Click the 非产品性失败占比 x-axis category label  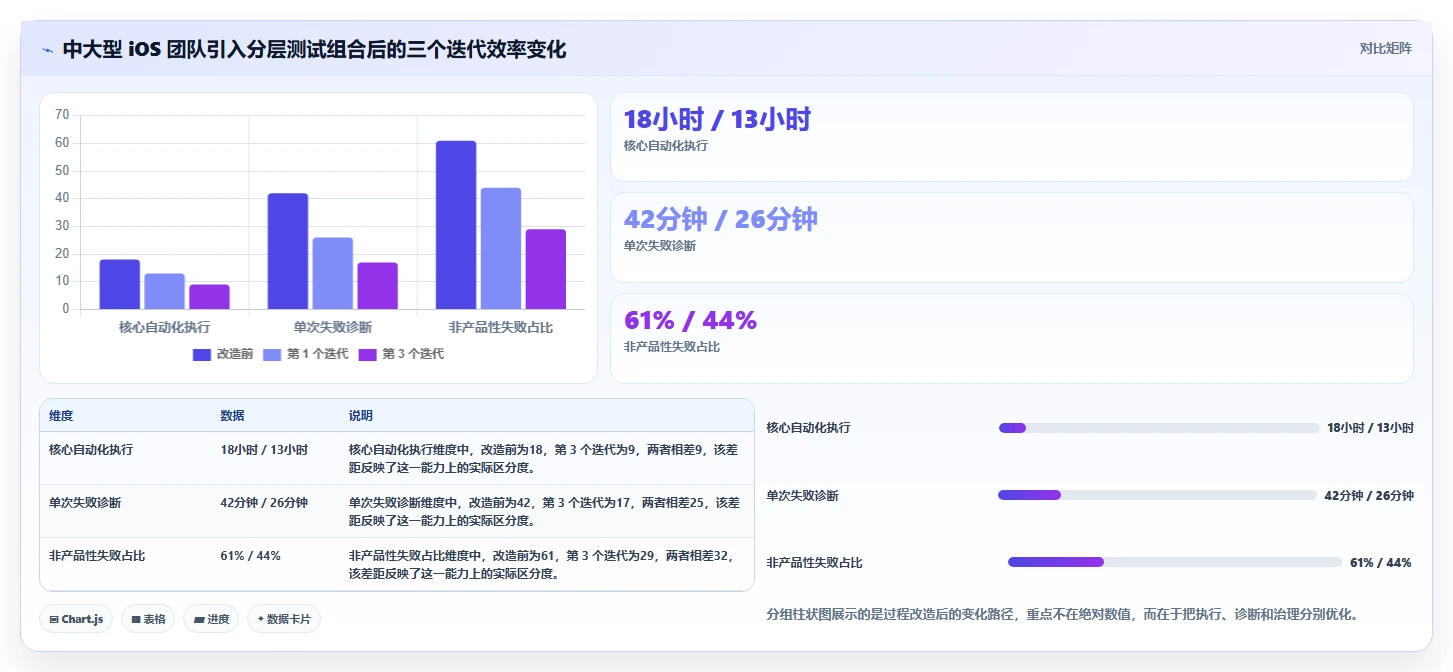pos(501,327)
